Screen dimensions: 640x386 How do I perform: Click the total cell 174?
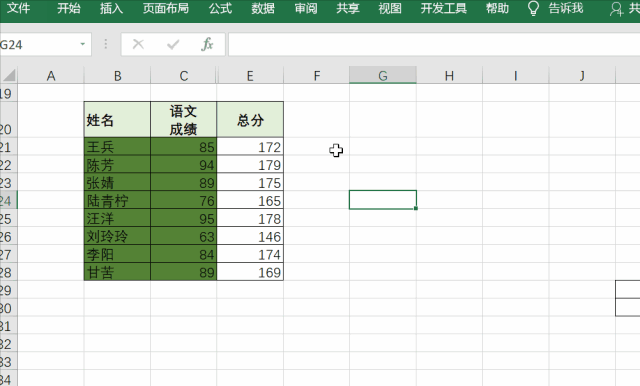[250, 254]
